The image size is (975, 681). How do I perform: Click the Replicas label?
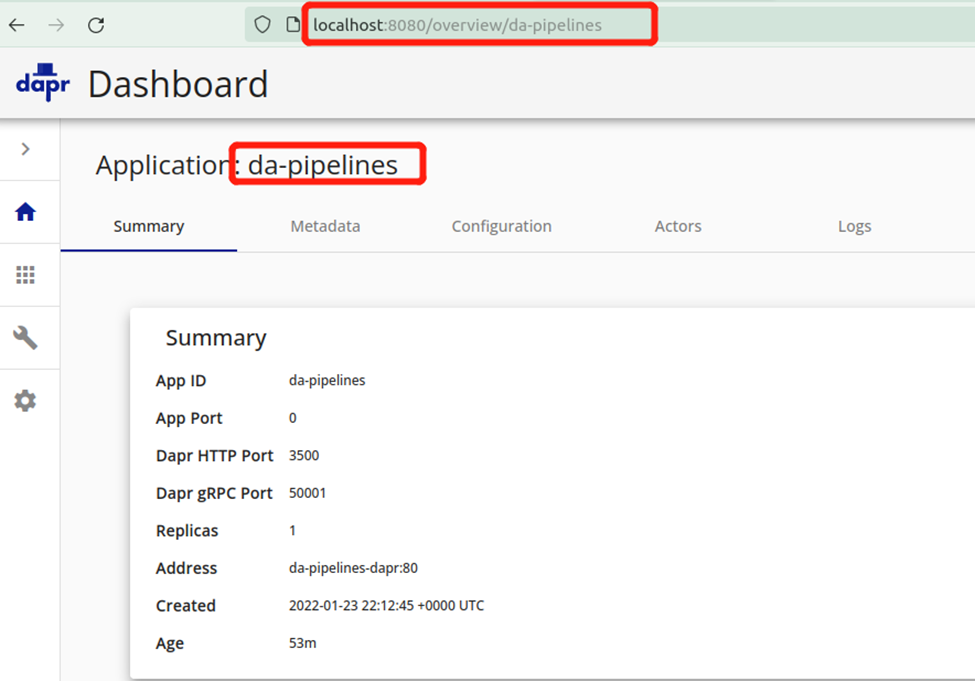187,530
